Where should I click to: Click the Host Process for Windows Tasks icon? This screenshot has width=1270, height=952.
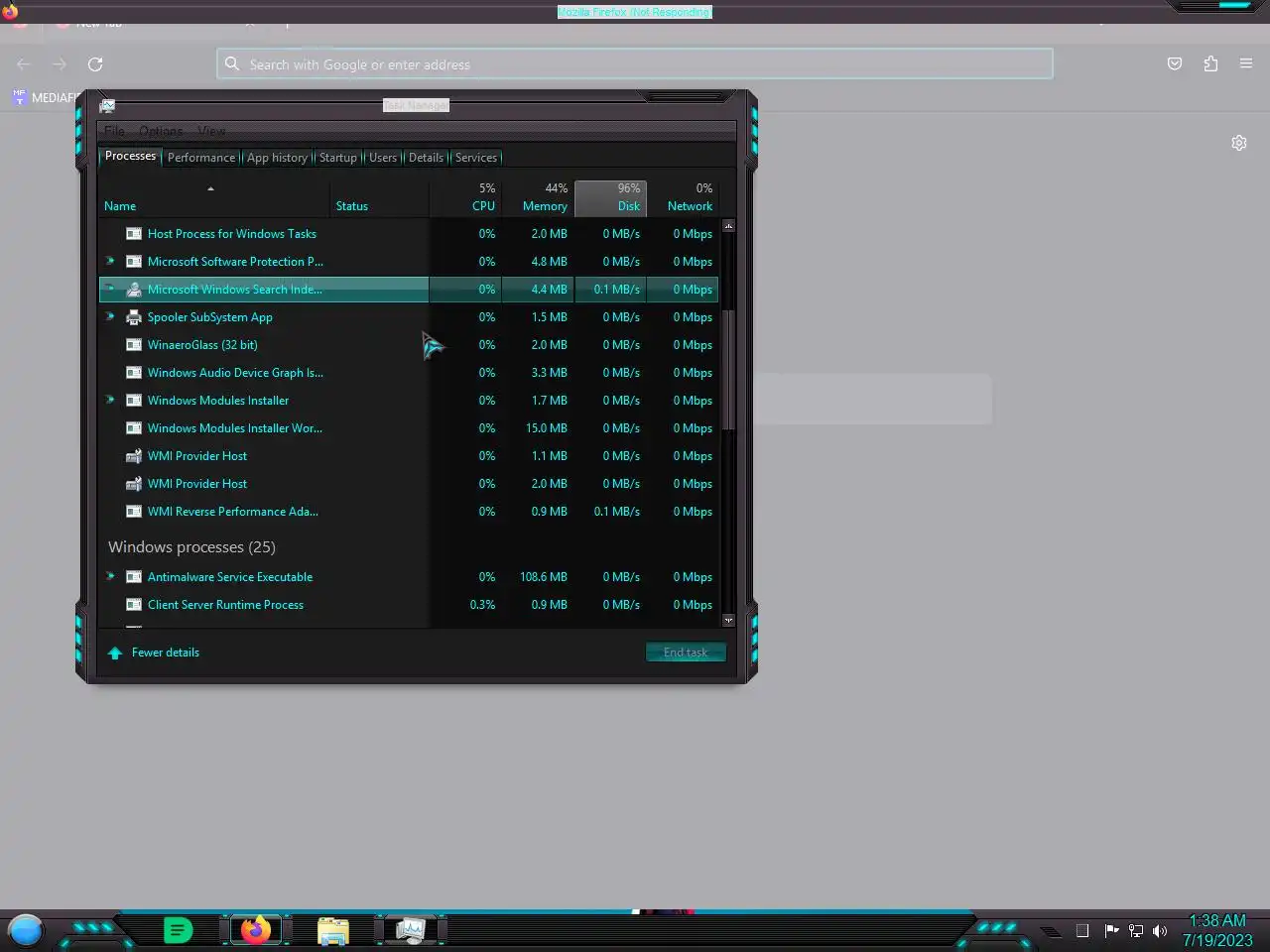tap(134, 234)
